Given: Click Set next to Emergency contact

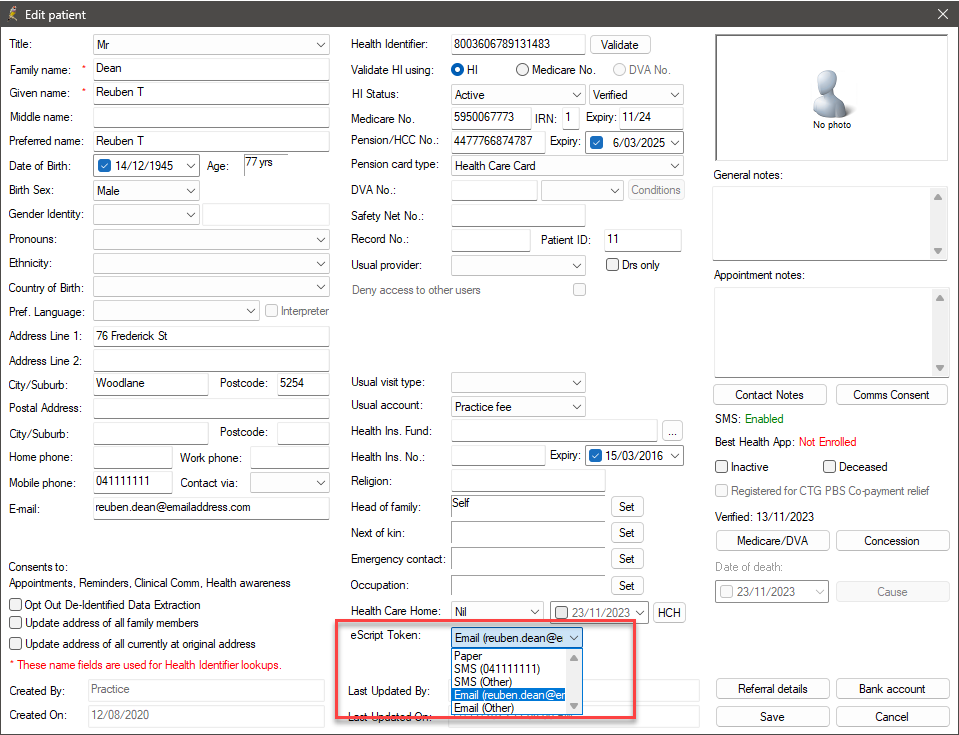Looking at the screenshot, I should coord(627,558).
